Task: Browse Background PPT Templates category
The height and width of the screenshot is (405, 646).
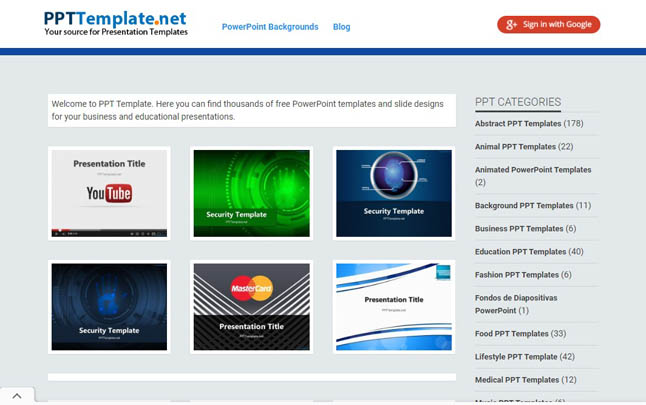Action: tap(524, 206)
